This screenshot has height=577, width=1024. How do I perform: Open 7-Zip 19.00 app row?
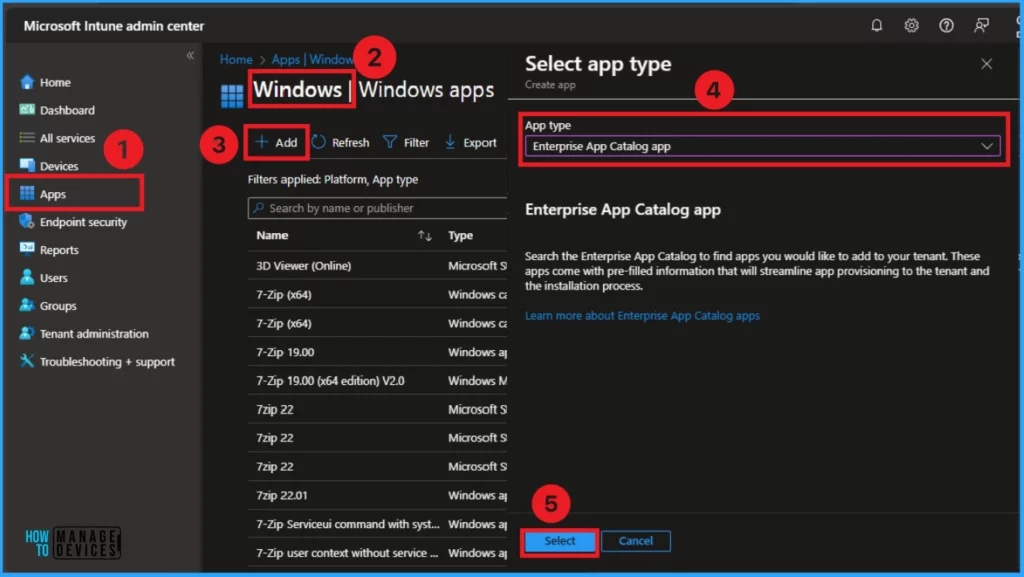click(x=377, y=352)
